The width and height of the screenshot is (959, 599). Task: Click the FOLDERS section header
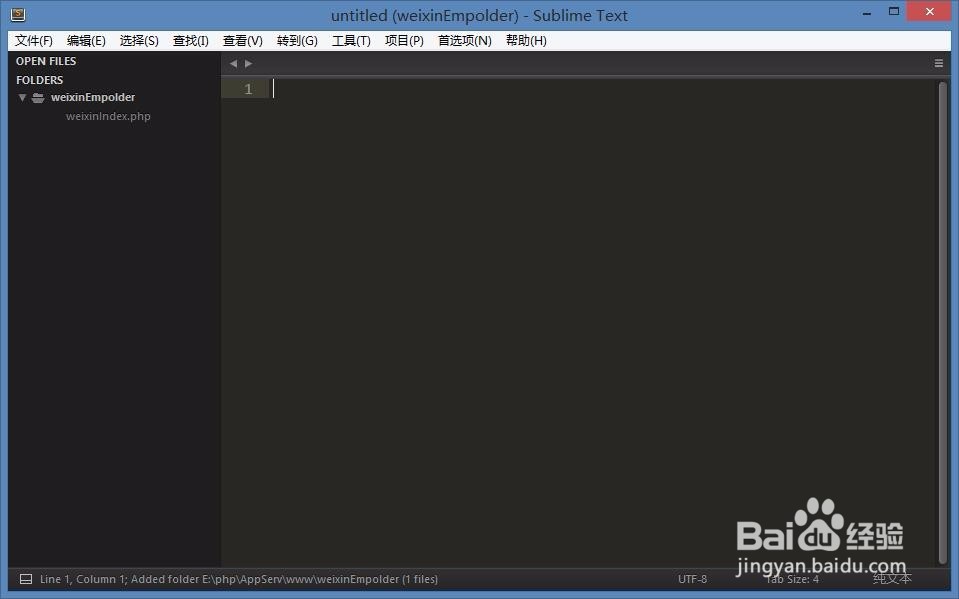point(39,79)
